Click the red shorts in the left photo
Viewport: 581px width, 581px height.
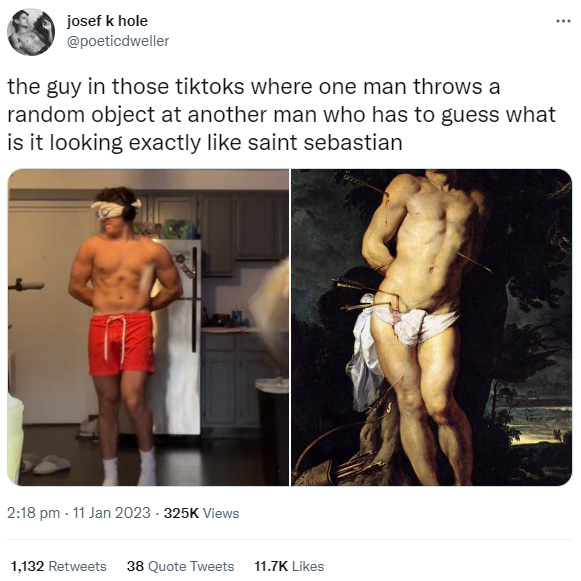click(121, 344)
